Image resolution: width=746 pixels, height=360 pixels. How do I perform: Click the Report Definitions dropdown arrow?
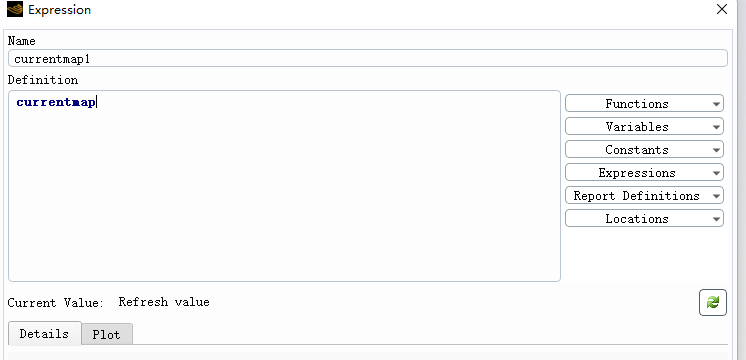pos(717,196)
